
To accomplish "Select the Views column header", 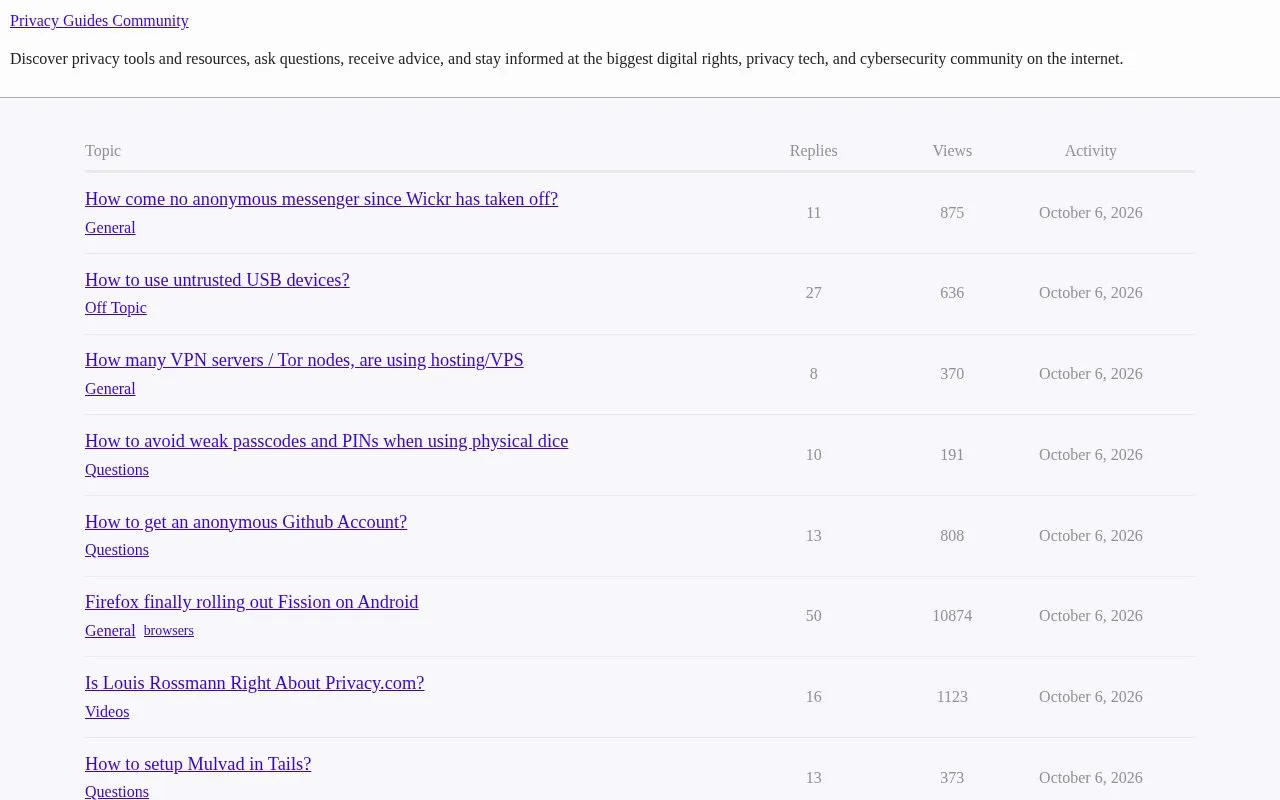I will pyautogui.click(x=952, y=151).
